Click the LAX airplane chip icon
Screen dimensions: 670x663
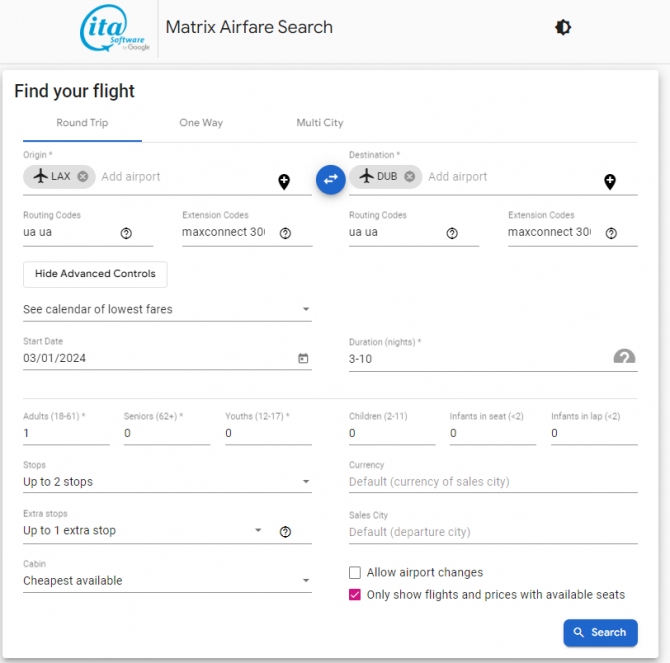(41, 176)
